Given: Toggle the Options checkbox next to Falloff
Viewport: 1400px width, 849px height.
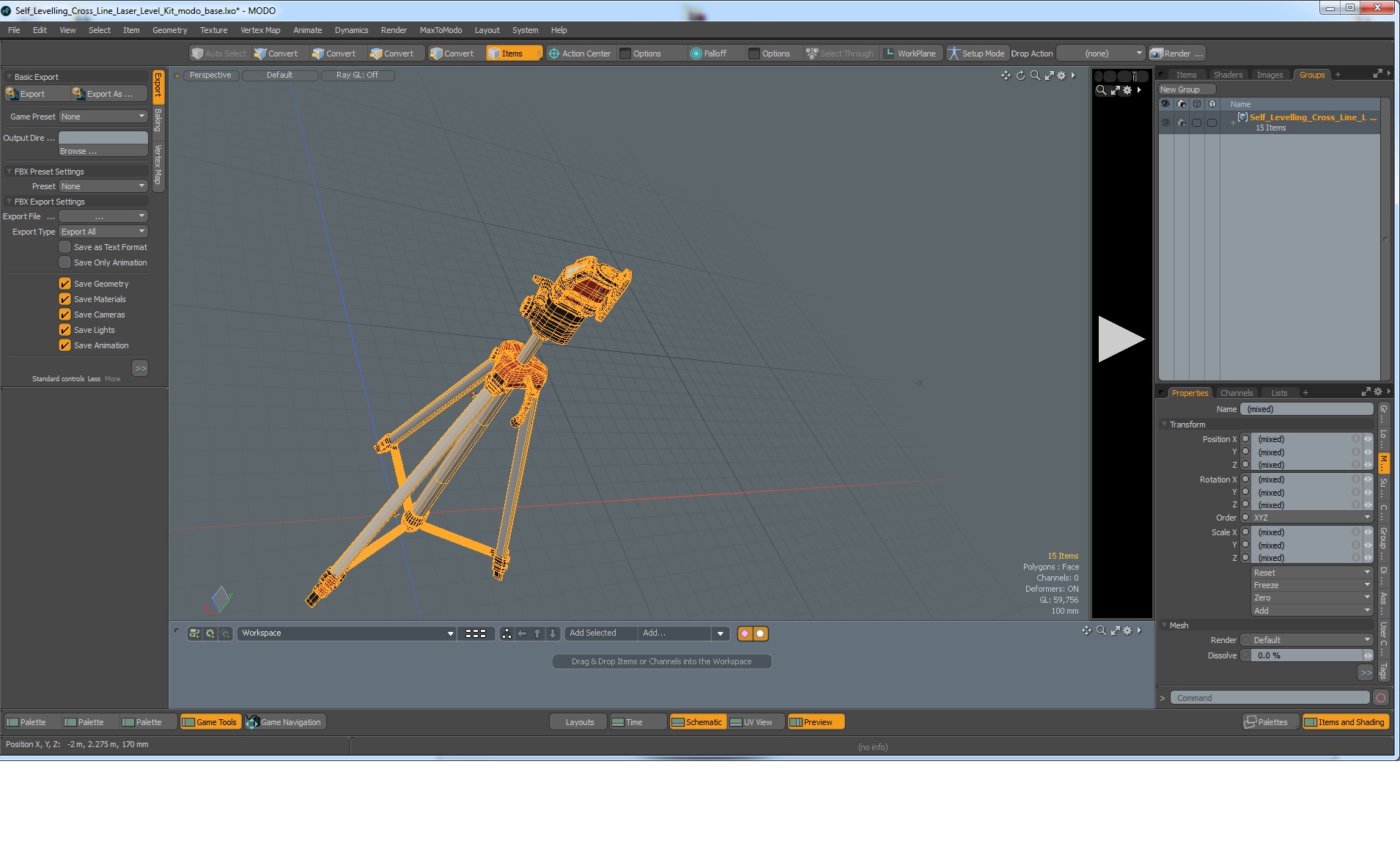Looking at the screenshot, I should 754,54.
